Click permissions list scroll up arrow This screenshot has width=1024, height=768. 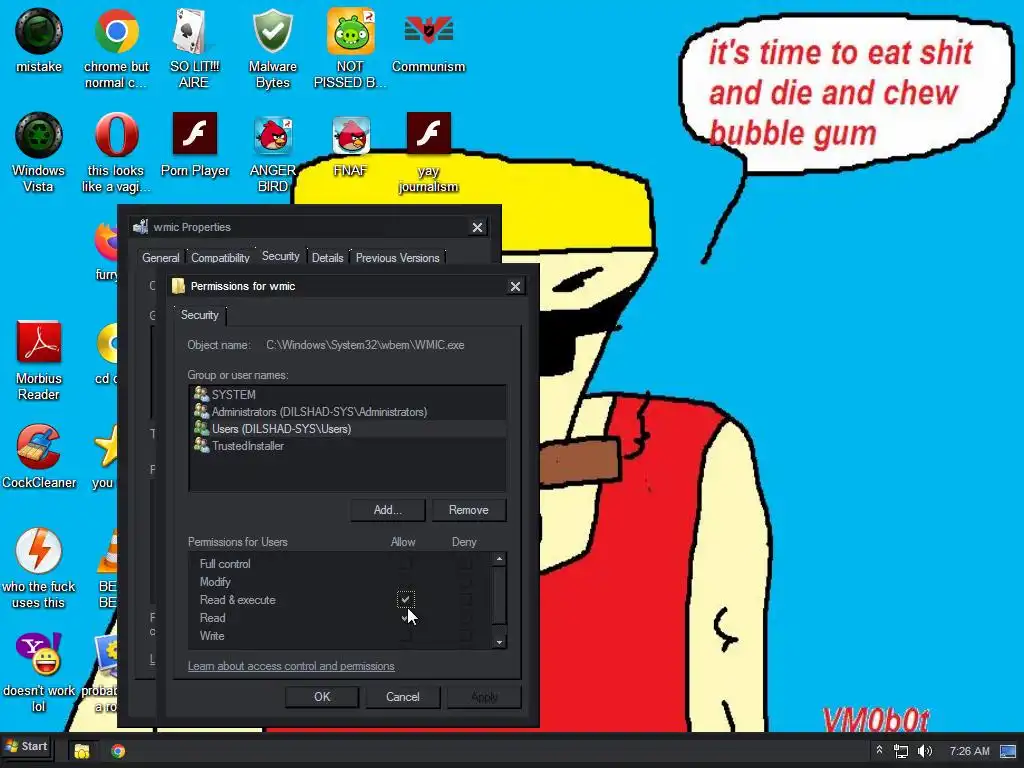pyautogui.click(x=500, y=559)
